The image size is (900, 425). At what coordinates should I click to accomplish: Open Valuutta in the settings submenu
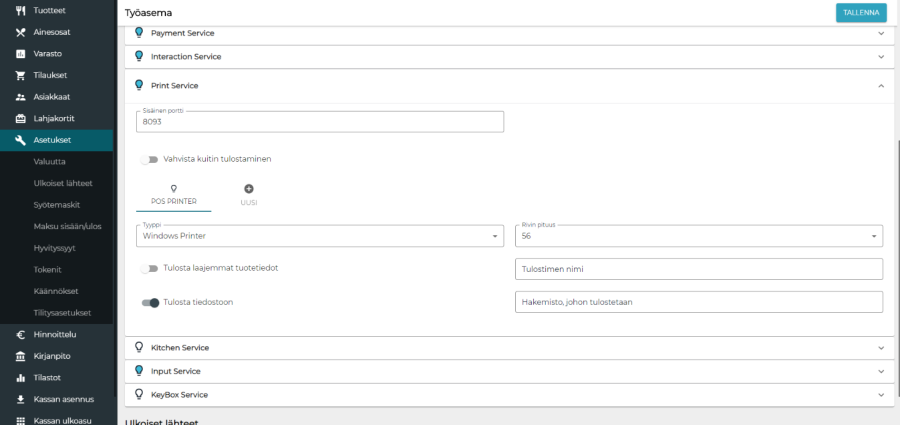(x=50, y=161)
